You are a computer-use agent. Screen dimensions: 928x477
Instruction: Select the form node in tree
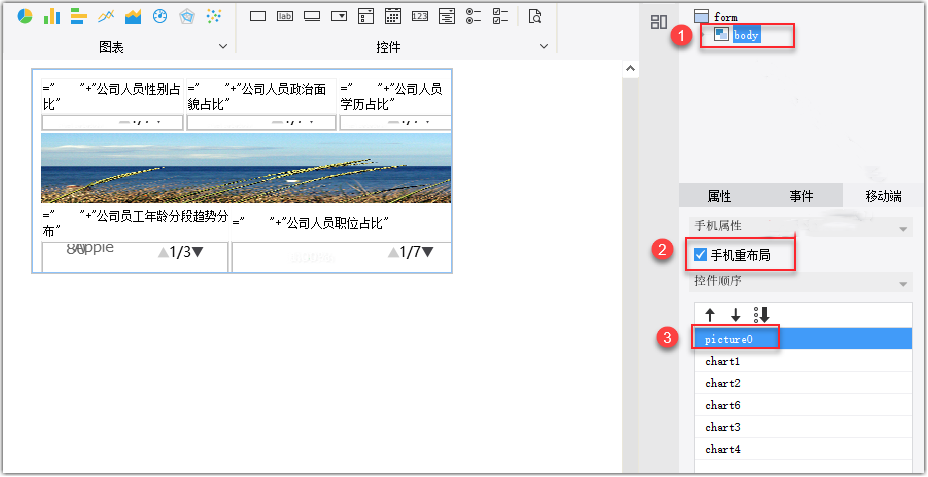coord(725,17)
